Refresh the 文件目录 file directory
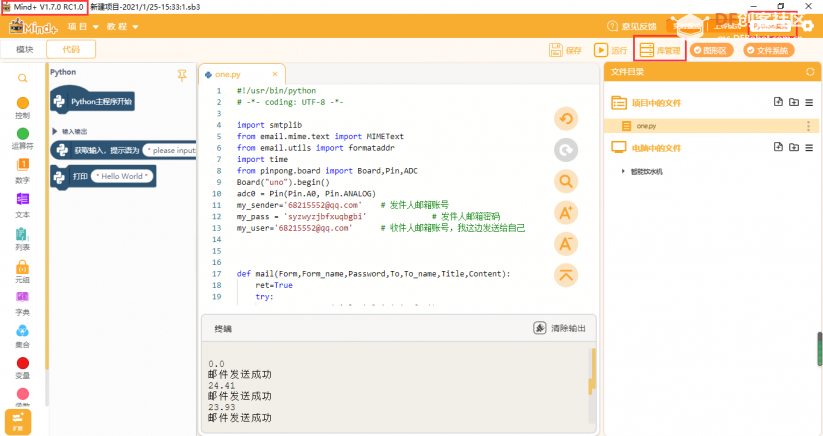The height and width of the screenshot is (436, 823). tap(810, 72)
